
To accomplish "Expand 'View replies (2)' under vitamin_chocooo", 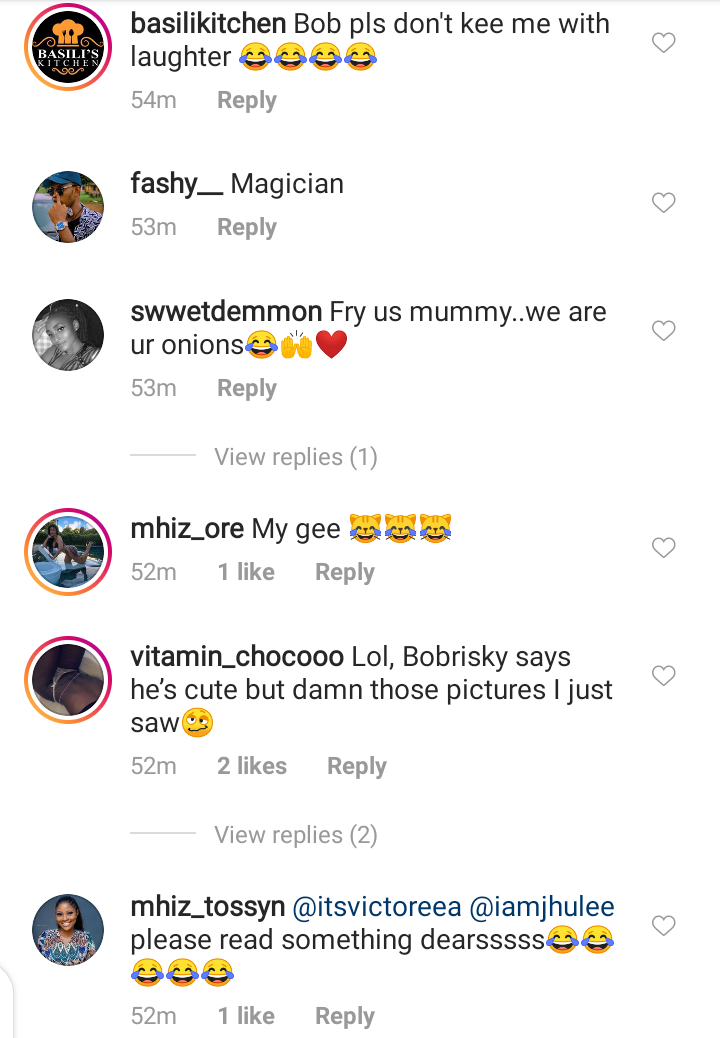I will pos(295,835).
